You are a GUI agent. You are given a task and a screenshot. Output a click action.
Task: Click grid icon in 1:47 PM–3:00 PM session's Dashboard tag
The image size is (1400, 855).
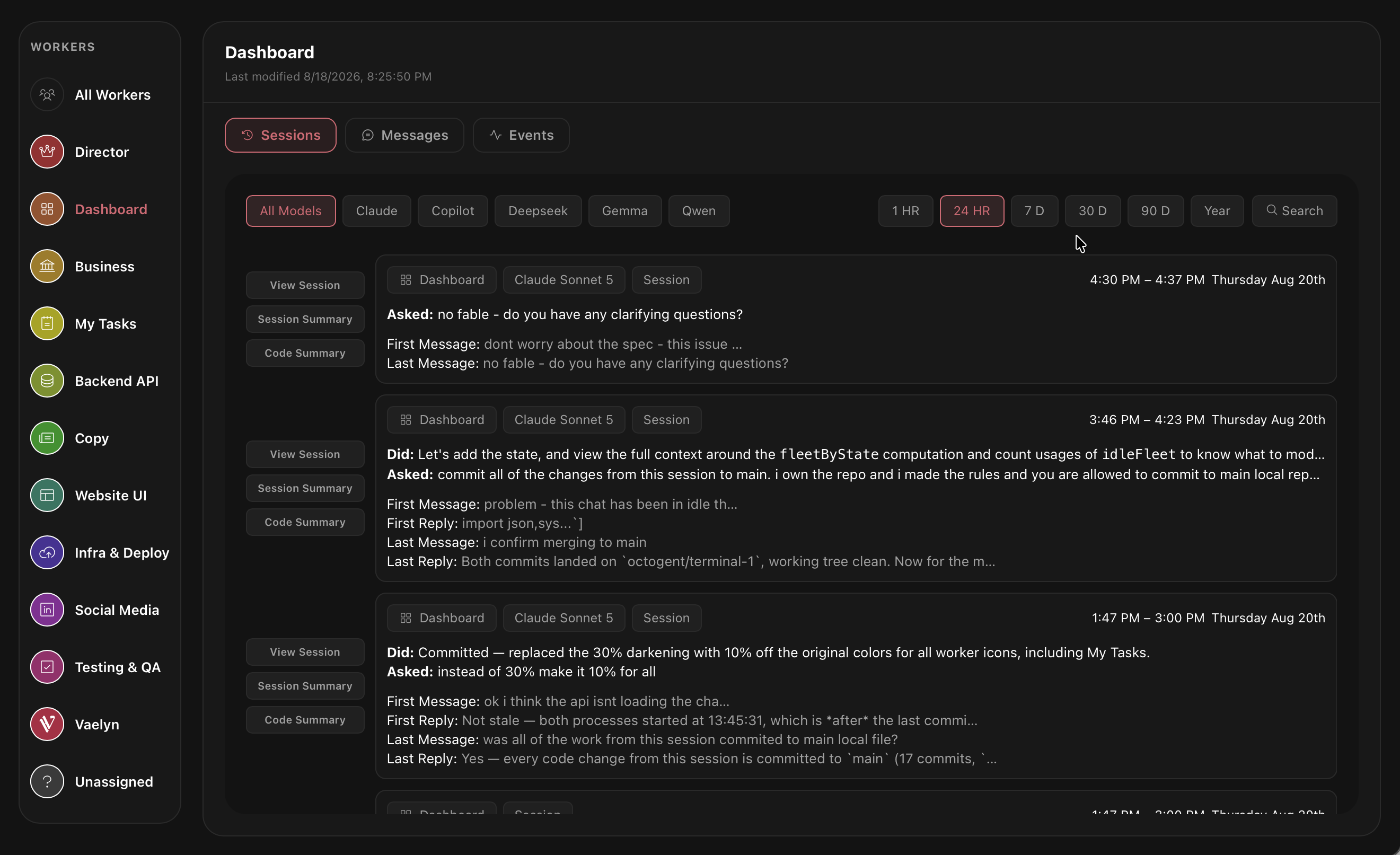pos(406,618)
